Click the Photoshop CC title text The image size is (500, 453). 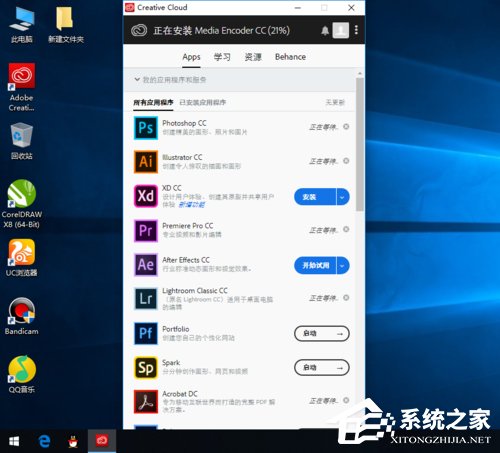(x=184, y=123)
